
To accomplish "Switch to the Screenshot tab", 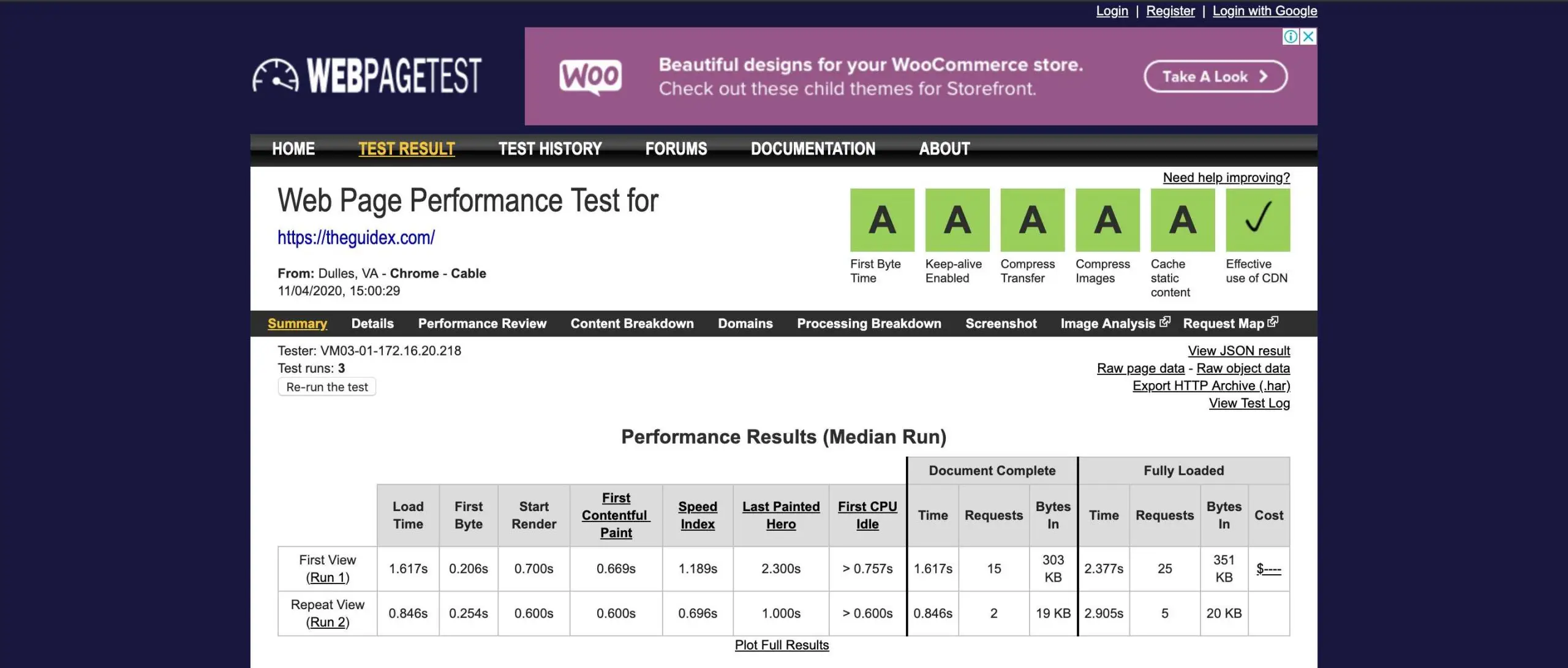I will pos(1001,324).
